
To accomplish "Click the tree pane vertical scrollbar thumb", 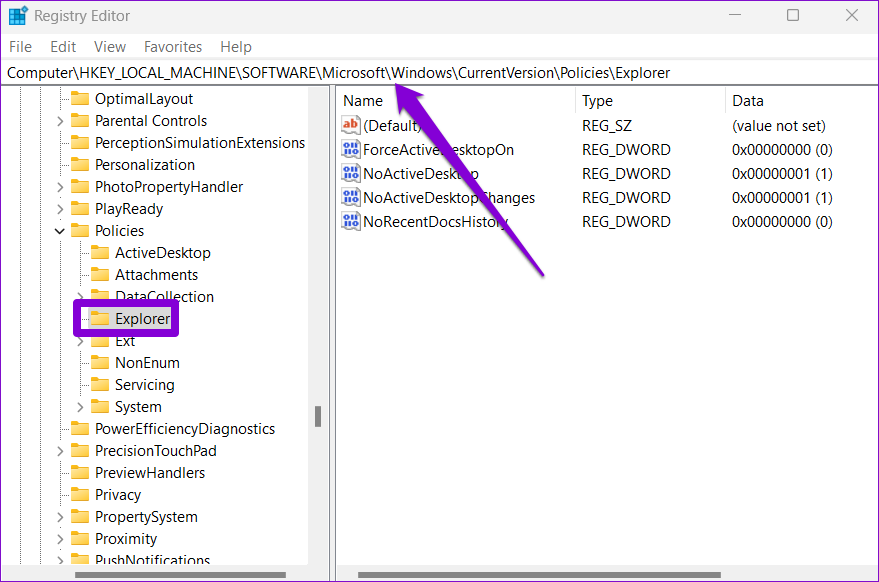I will pos(318,417).
